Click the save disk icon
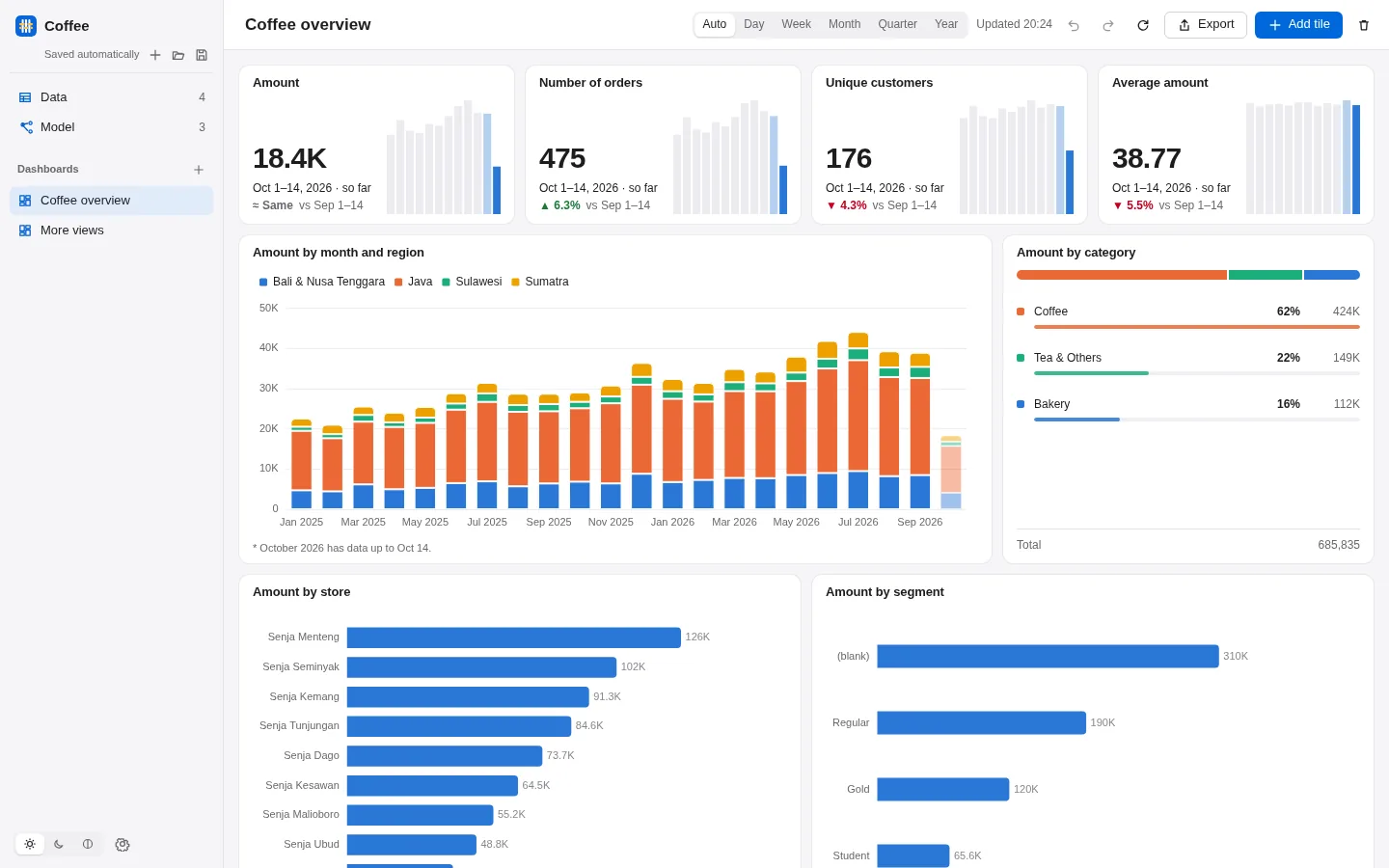Viewport: 1389px width, 868px height. point(202,55)
